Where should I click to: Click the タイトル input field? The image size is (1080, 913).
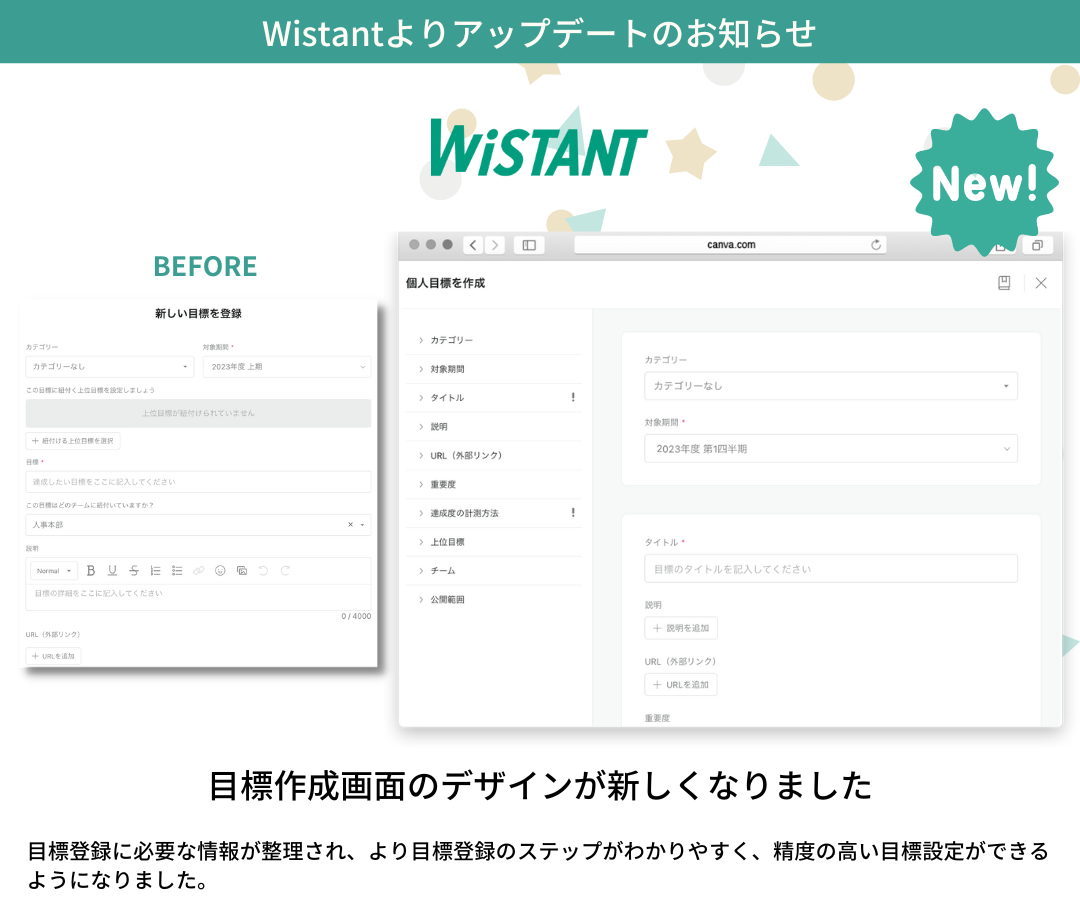[830, 569]
